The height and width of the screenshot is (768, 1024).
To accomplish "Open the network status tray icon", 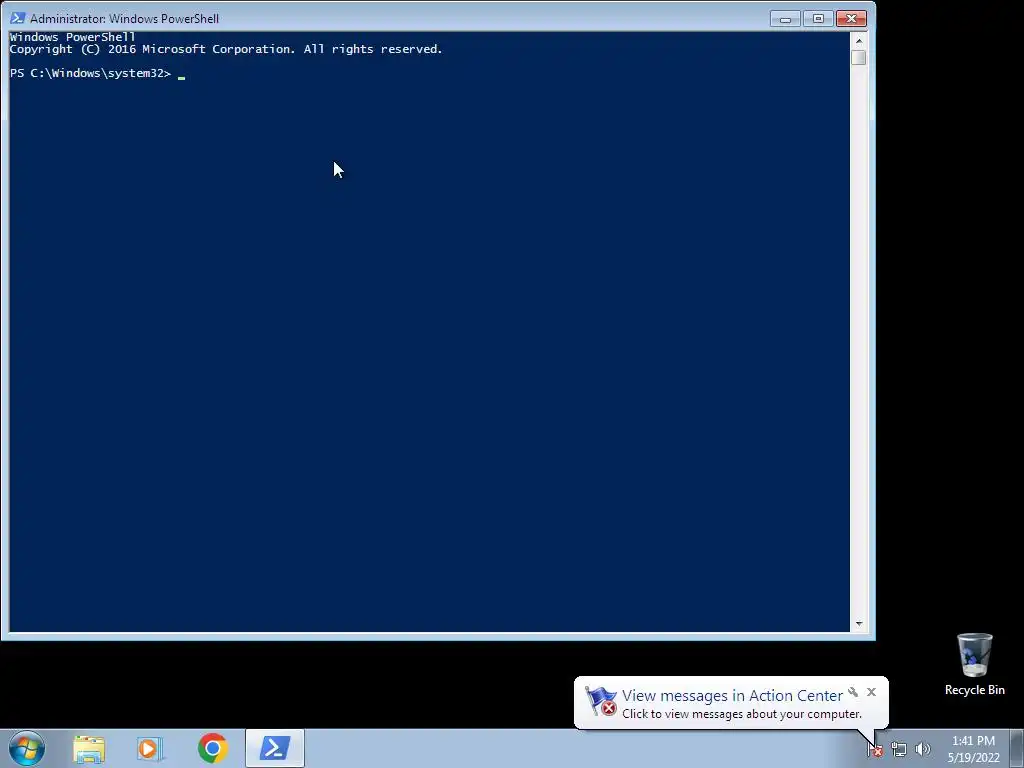I will pyautogui.click(x=899, y=749).
